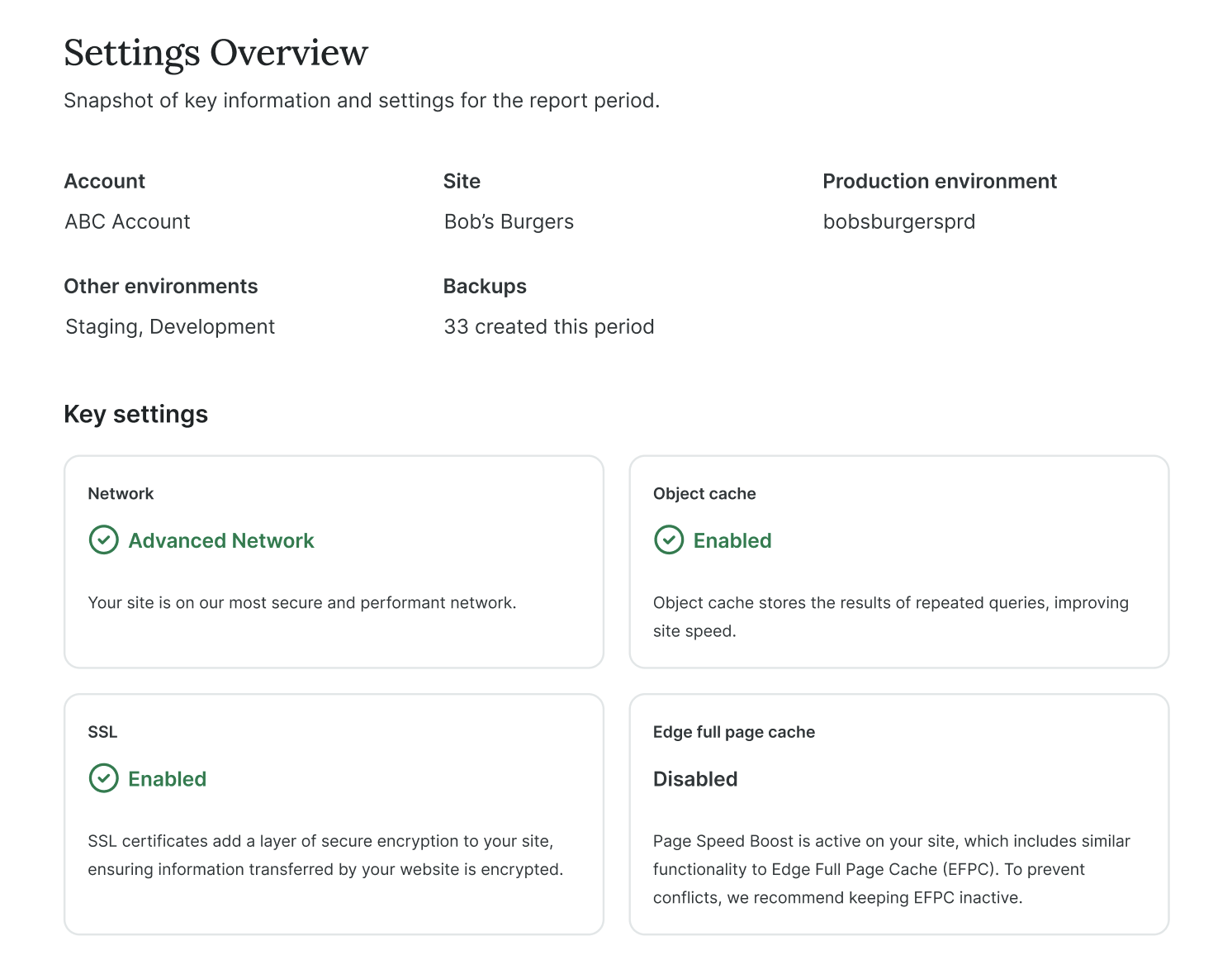Select the ABC Account value
The height and width of the screenshot is (960, 1232).
pyautogui.click(x=128, y=221)
